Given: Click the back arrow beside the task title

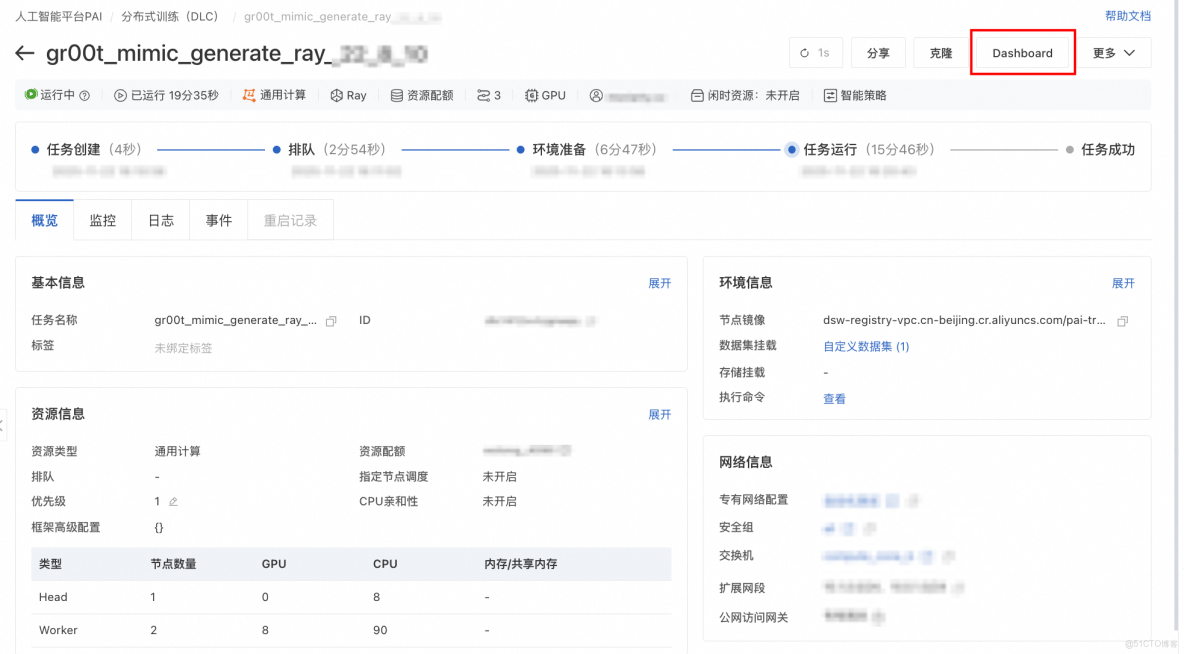Looking at the screenshot, I should coord(24,54).
